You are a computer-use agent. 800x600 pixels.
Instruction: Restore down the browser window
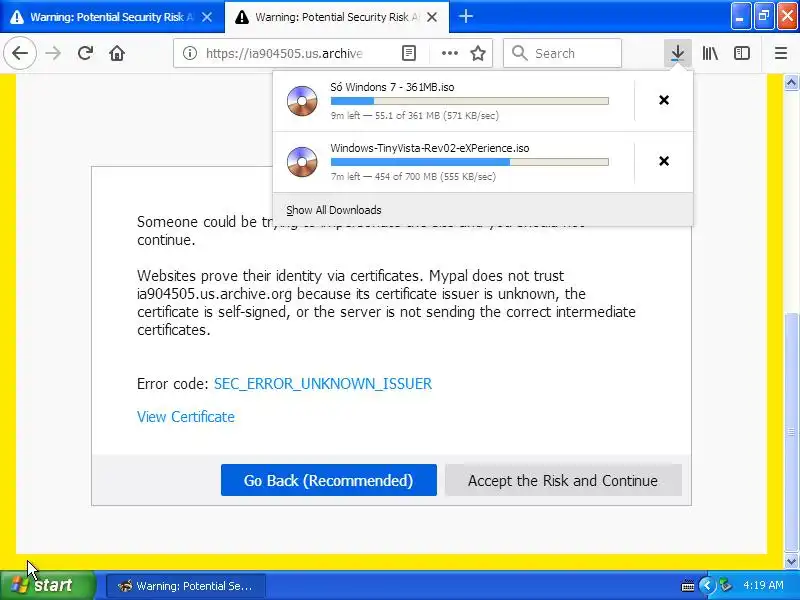coord(764,17)
